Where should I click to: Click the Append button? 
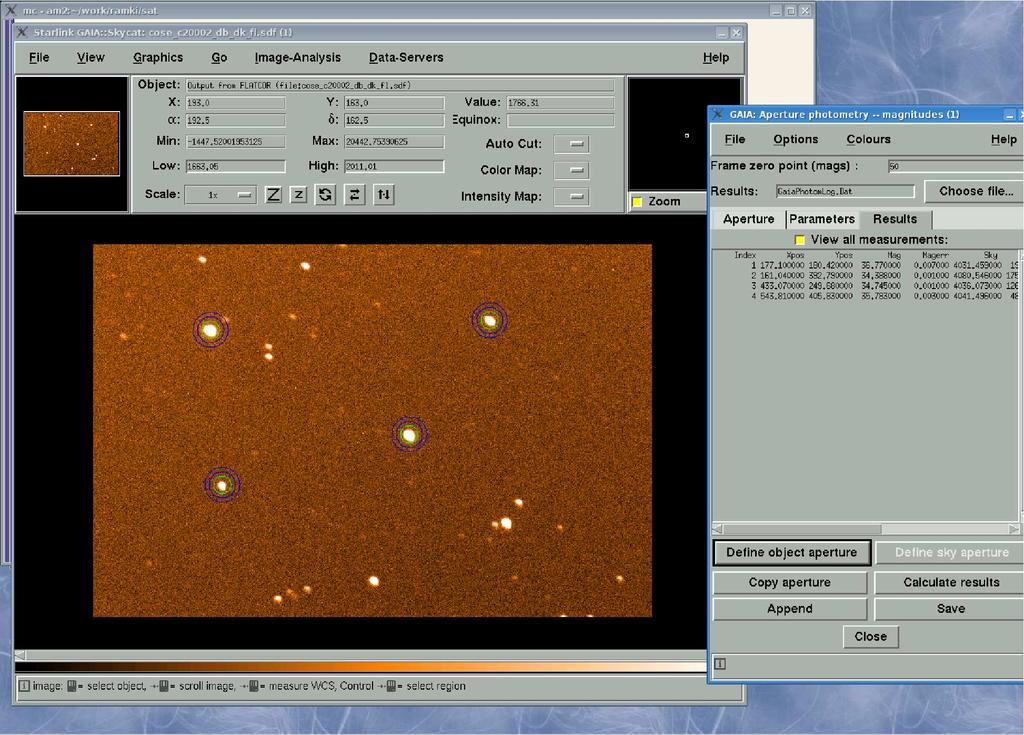click(790, 609)
